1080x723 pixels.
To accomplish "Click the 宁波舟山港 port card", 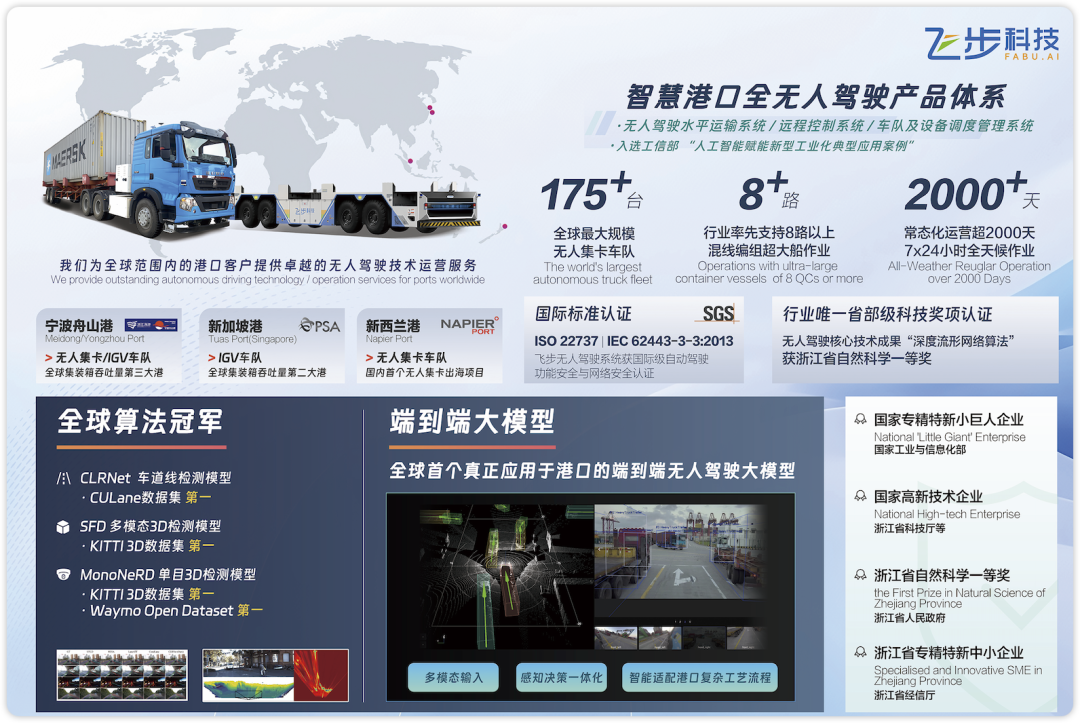I will point(108,346).
